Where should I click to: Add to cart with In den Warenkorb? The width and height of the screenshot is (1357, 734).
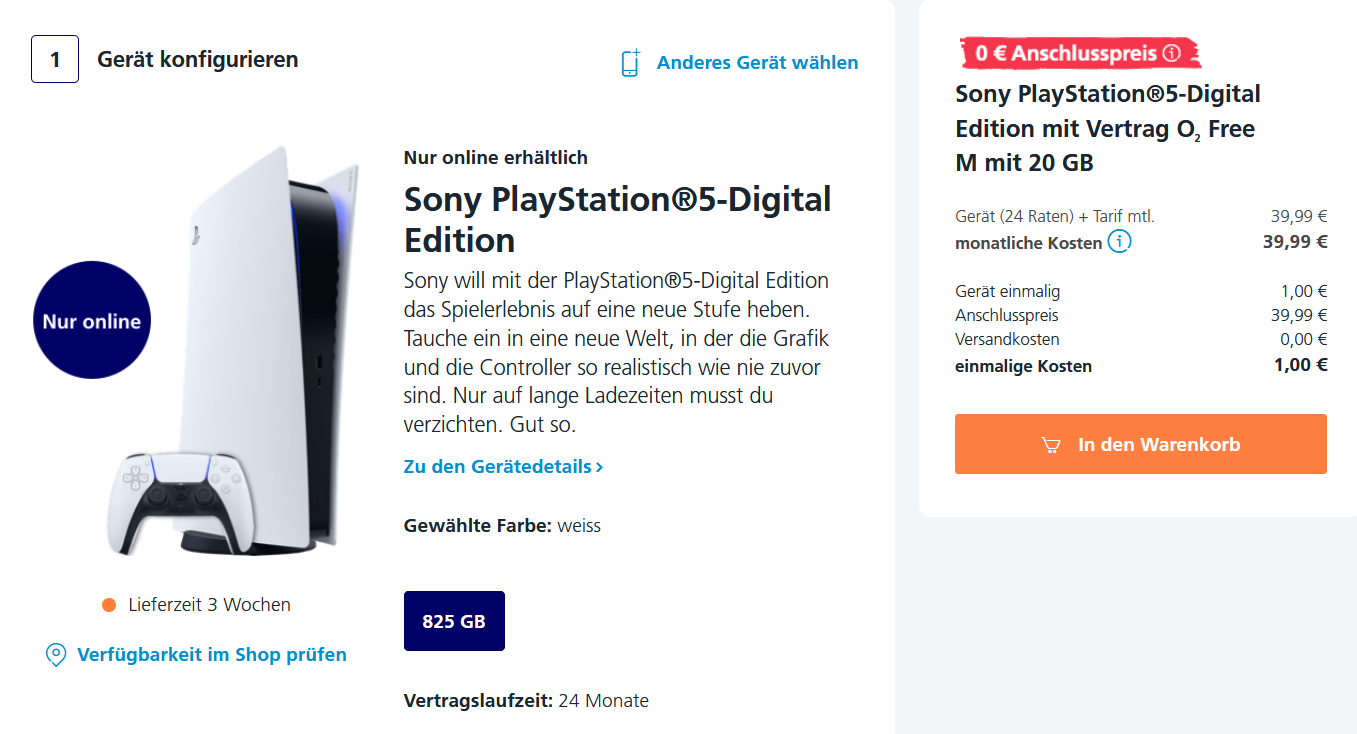tap(1140, 444)
